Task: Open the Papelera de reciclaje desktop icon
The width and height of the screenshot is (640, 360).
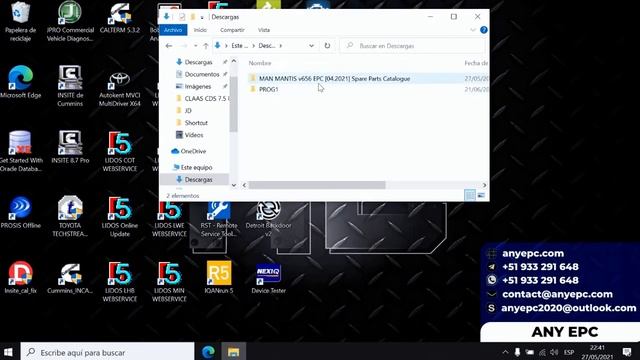Action: click(20, 21)
